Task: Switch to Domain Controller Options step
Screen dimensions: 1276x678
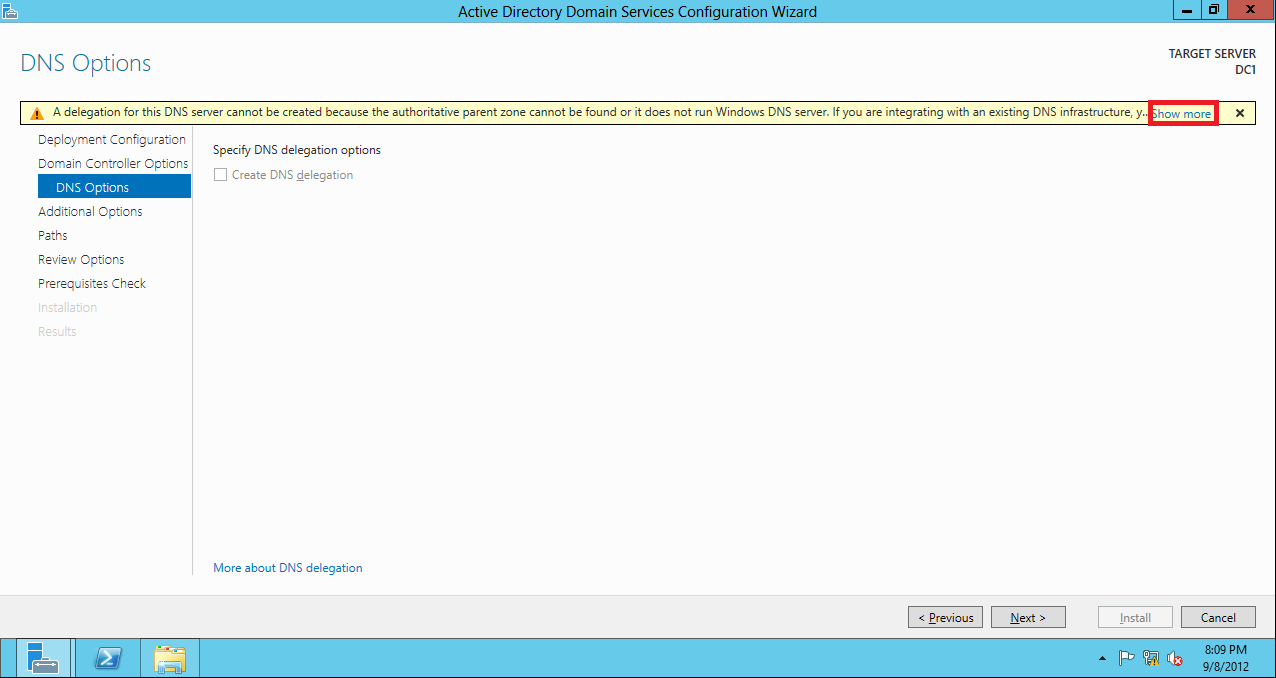Action: pyautogui.click(x=113, y=163)
